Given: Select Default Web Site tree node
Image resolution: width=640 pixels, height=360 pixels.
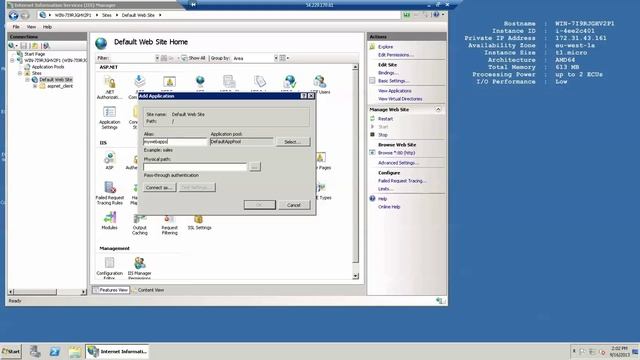Looking at the screenshot, I should pyautogui.click(x=56, y=80).
